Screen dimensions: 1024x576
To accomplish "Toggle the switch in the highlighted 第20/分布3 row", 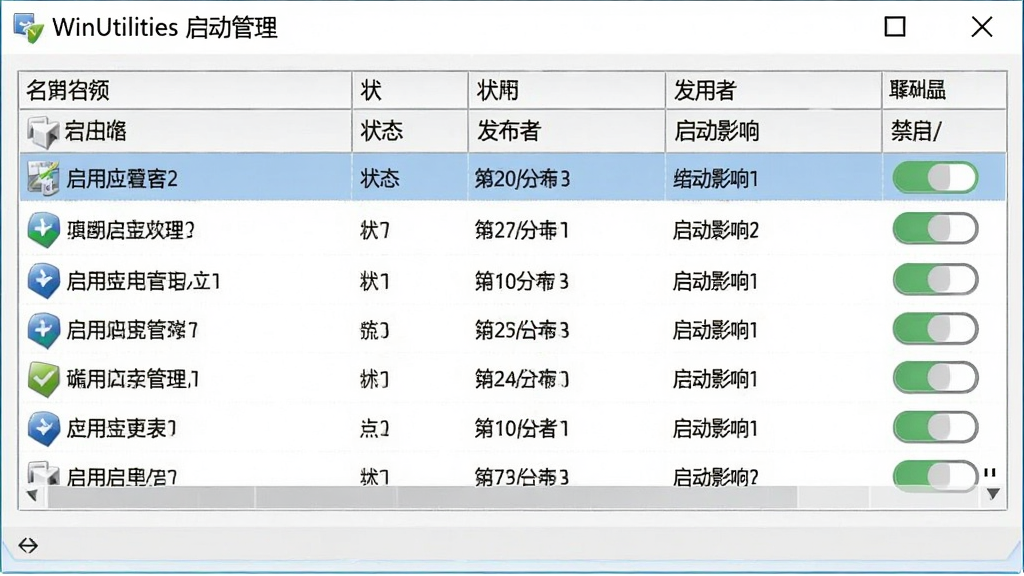I will tap(935, 178).
